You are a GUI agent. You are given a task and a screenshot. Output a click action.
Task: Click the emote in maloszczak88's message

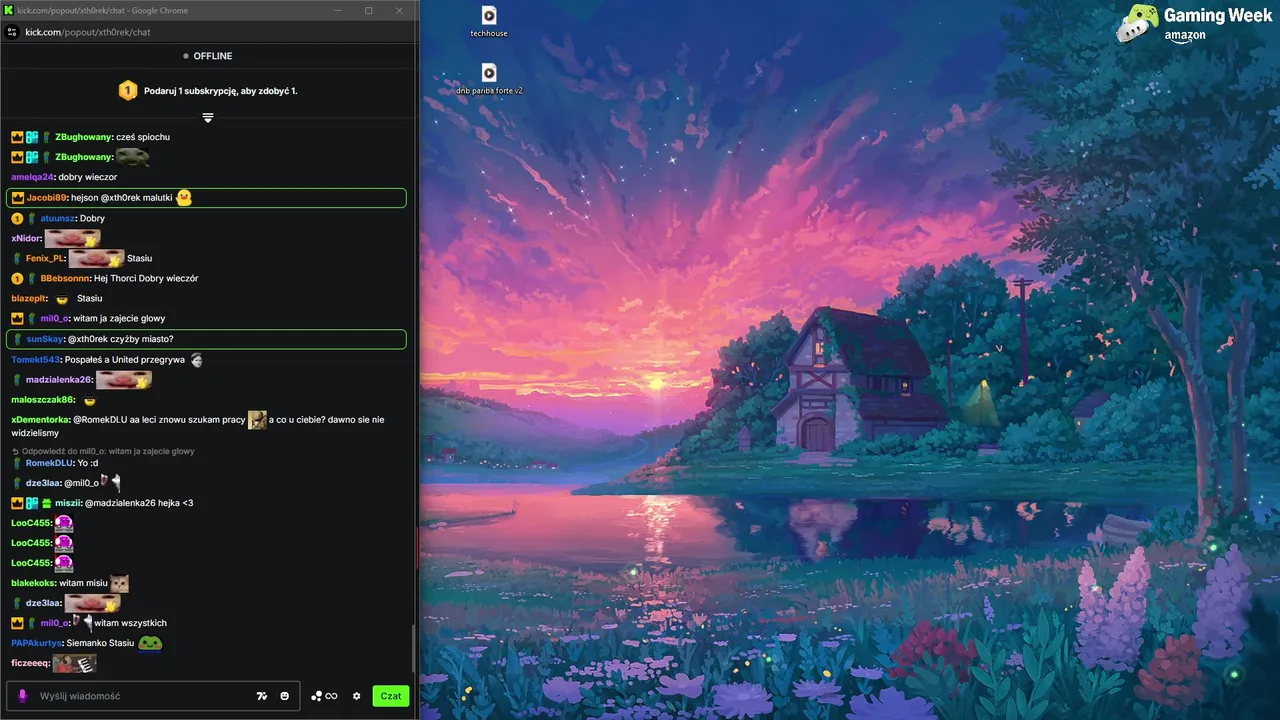[90, 400]
